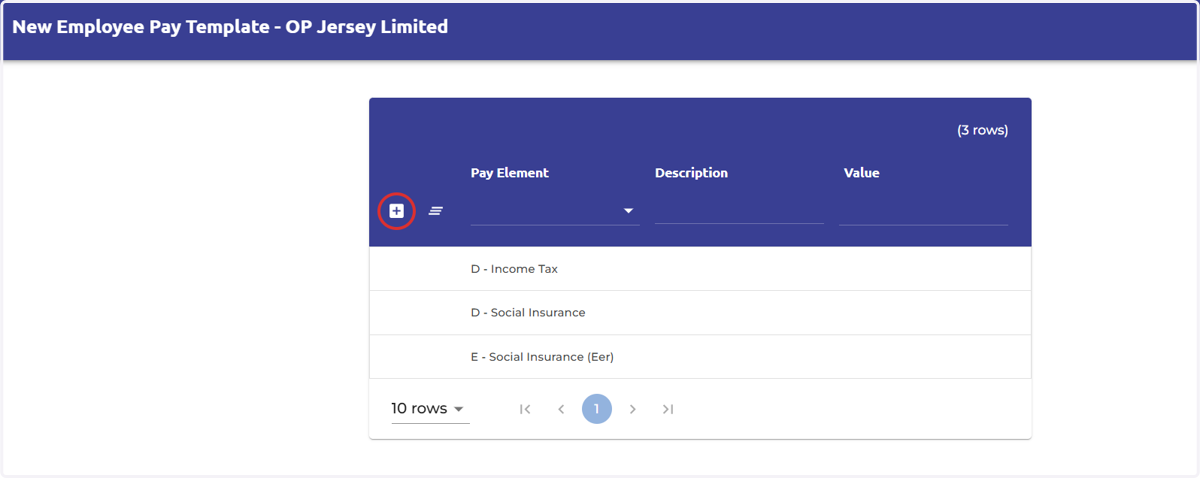1200x478 pixels.
Task: Go to first page of table
Action: (x=525, y=409)
